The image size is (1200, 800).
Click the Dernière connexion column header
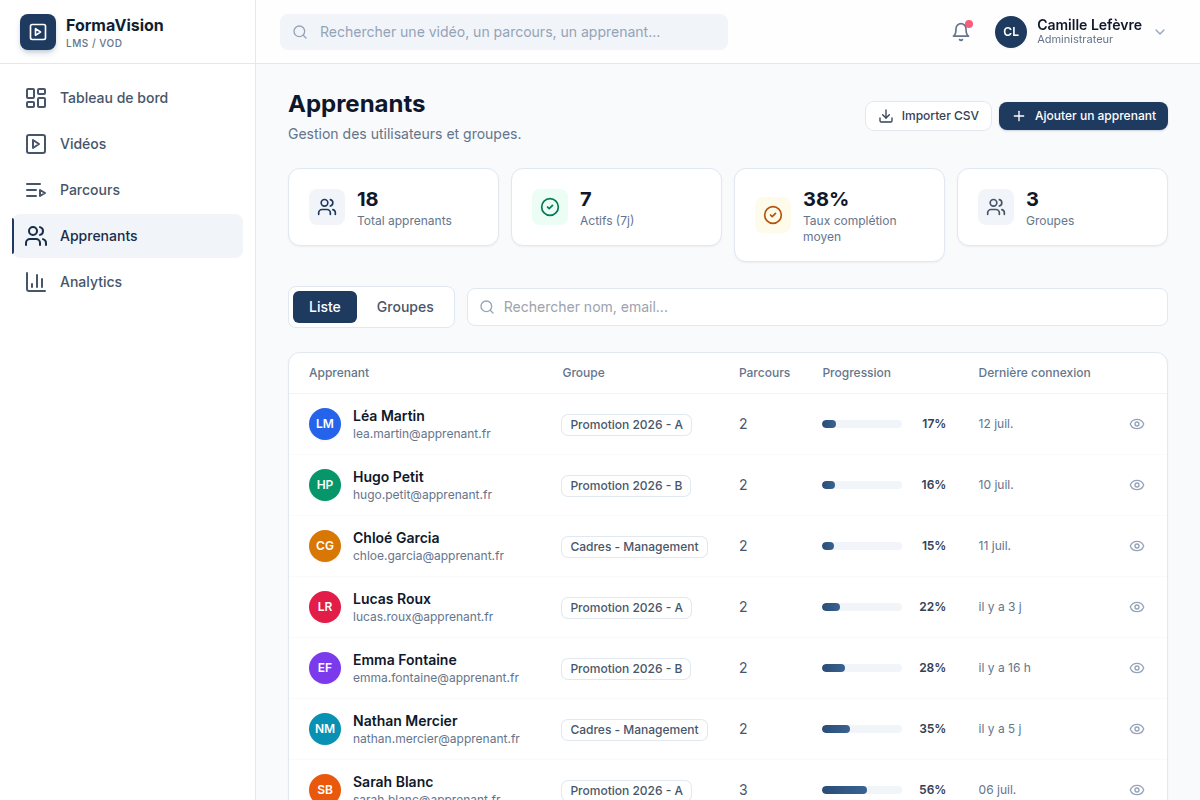click(1034, 373)
